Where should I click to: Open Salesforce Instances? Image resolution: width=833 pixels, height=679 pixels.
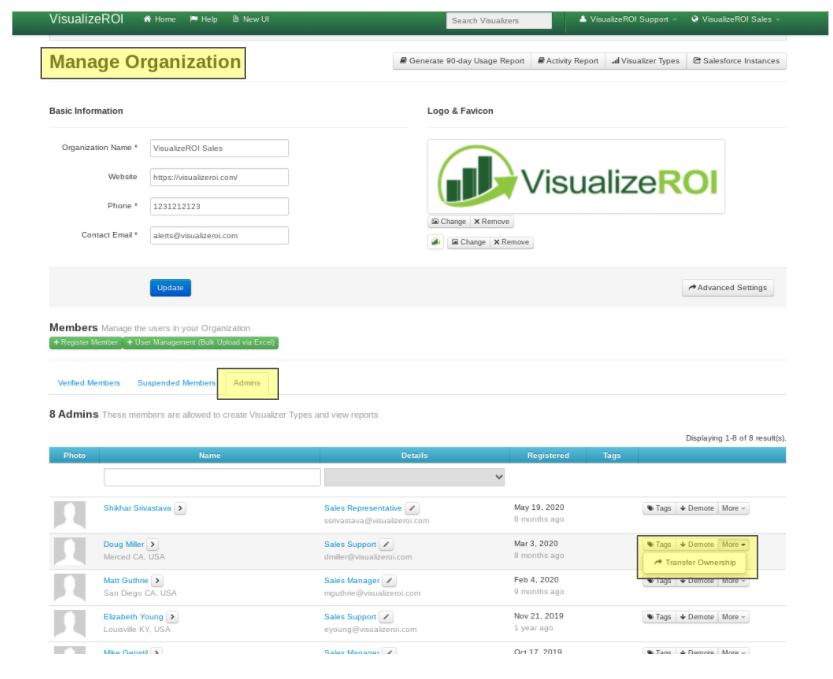pyautogui.click(x=736, y=61)
